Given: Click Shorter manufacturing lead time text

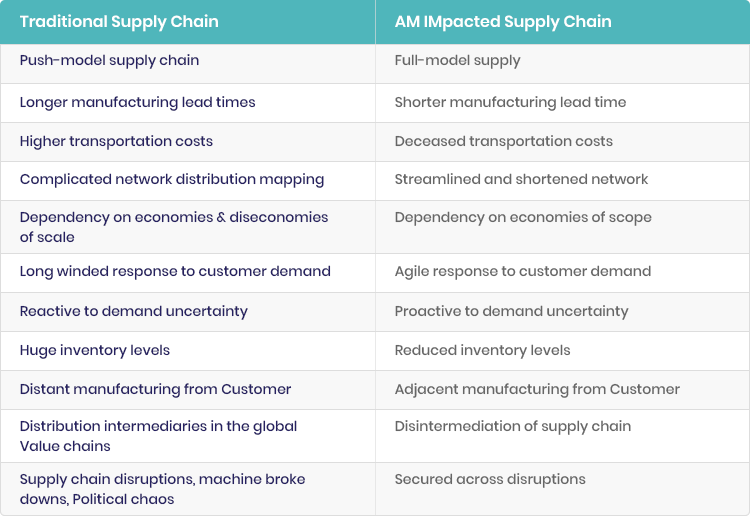Looking at the screenshot, I should coord(510,102).
